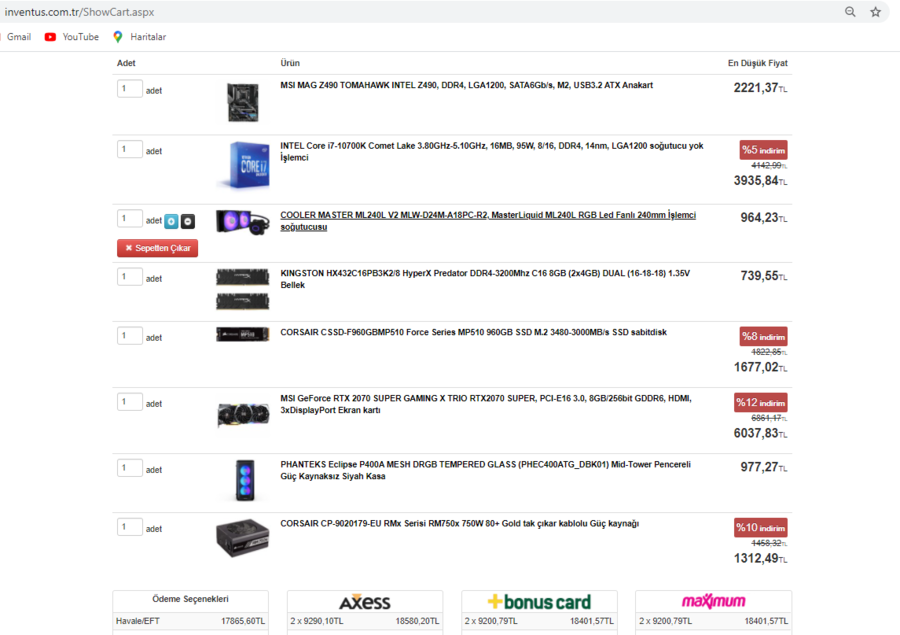Click the blue update quantity icon for Cooler Master

[x=171, y=221]
